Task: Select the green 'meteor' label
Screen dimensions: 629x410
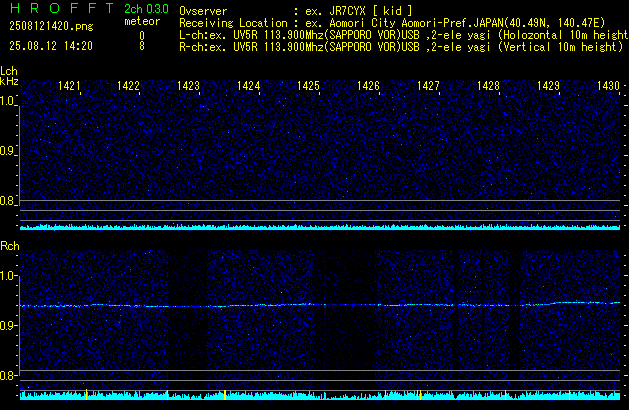Action: click(142, 21)
